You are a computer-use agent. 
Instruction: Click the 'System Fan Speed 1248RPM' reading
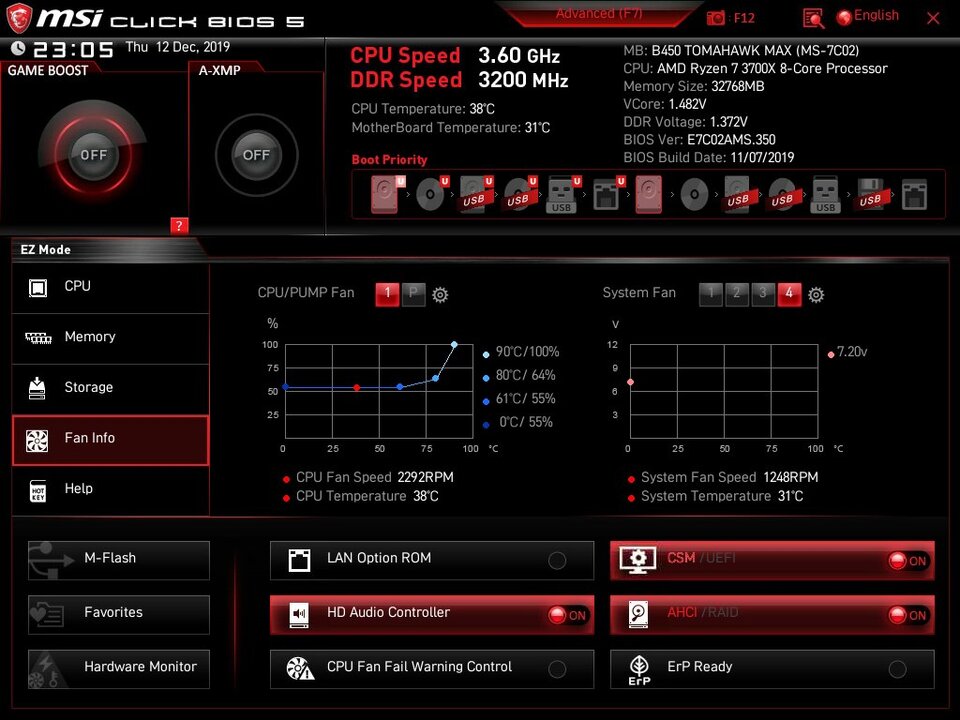click(x=729, y=478)
